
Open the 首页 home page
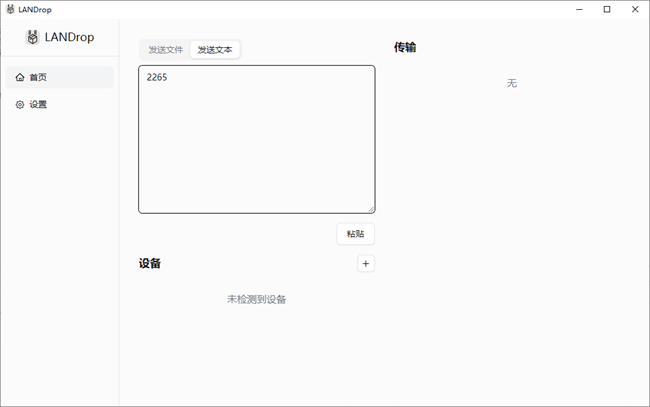59,77
